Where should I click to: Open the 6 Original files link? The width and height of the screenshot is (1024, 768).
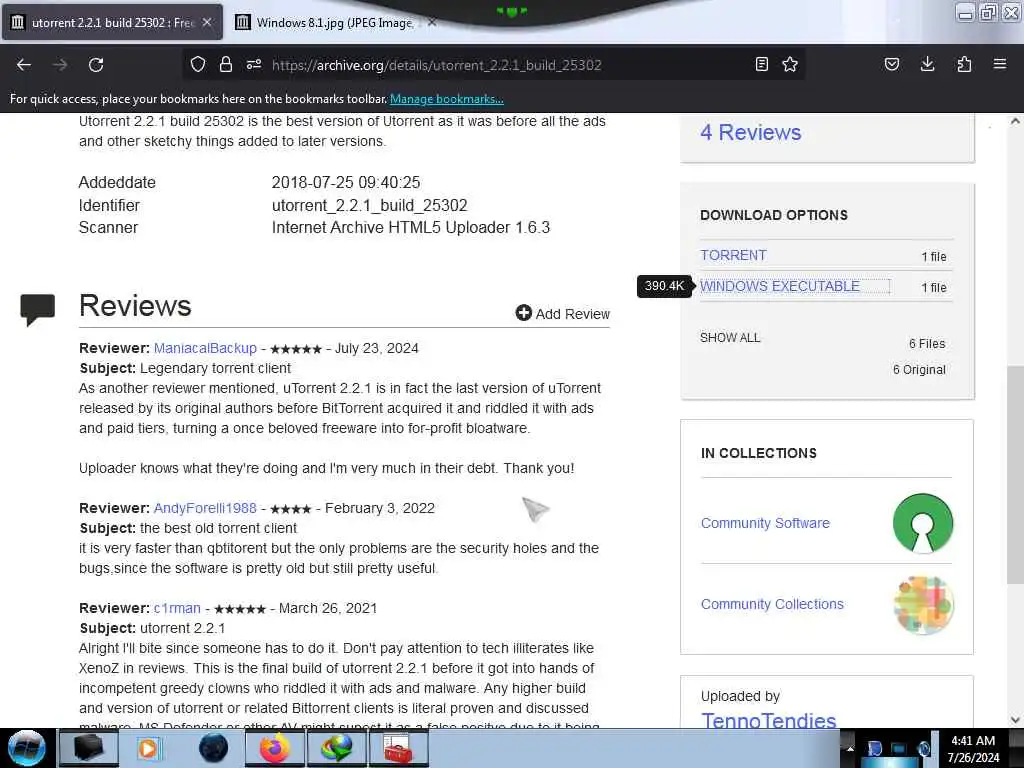coord(919,370)
